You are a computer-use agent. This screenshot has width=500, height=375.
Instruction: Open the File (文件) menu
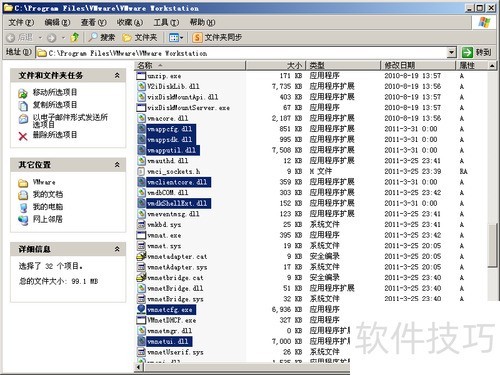[21, 22]
